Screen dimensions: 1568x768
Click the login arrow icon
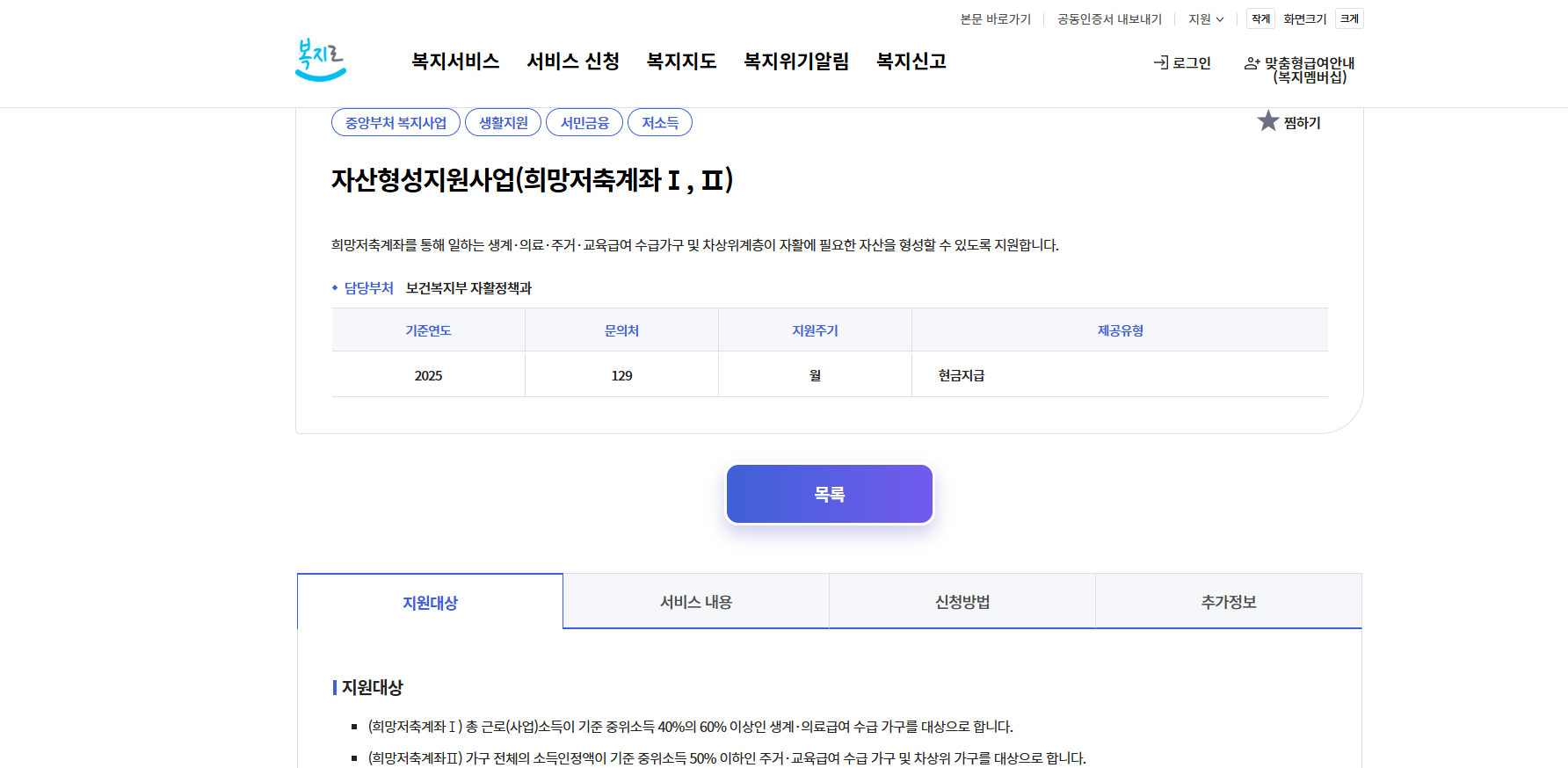pyautogui.click(x=1161, y=62)
